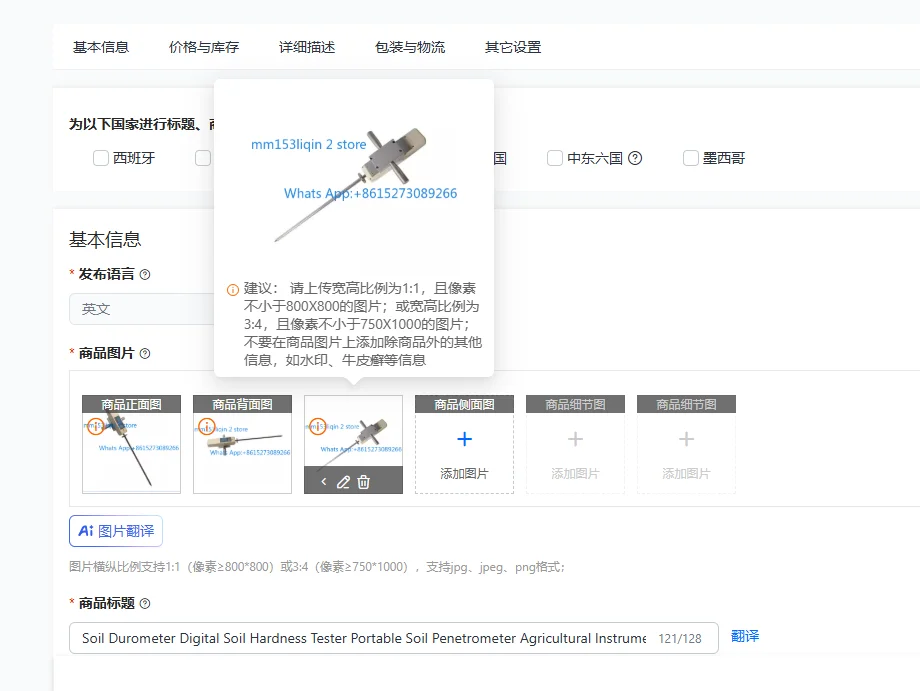The height and width of the screenshot is (691, 920).
Task: Click the 商品标题 text input field
Action: pyautogui.click(x=394, y=638)
